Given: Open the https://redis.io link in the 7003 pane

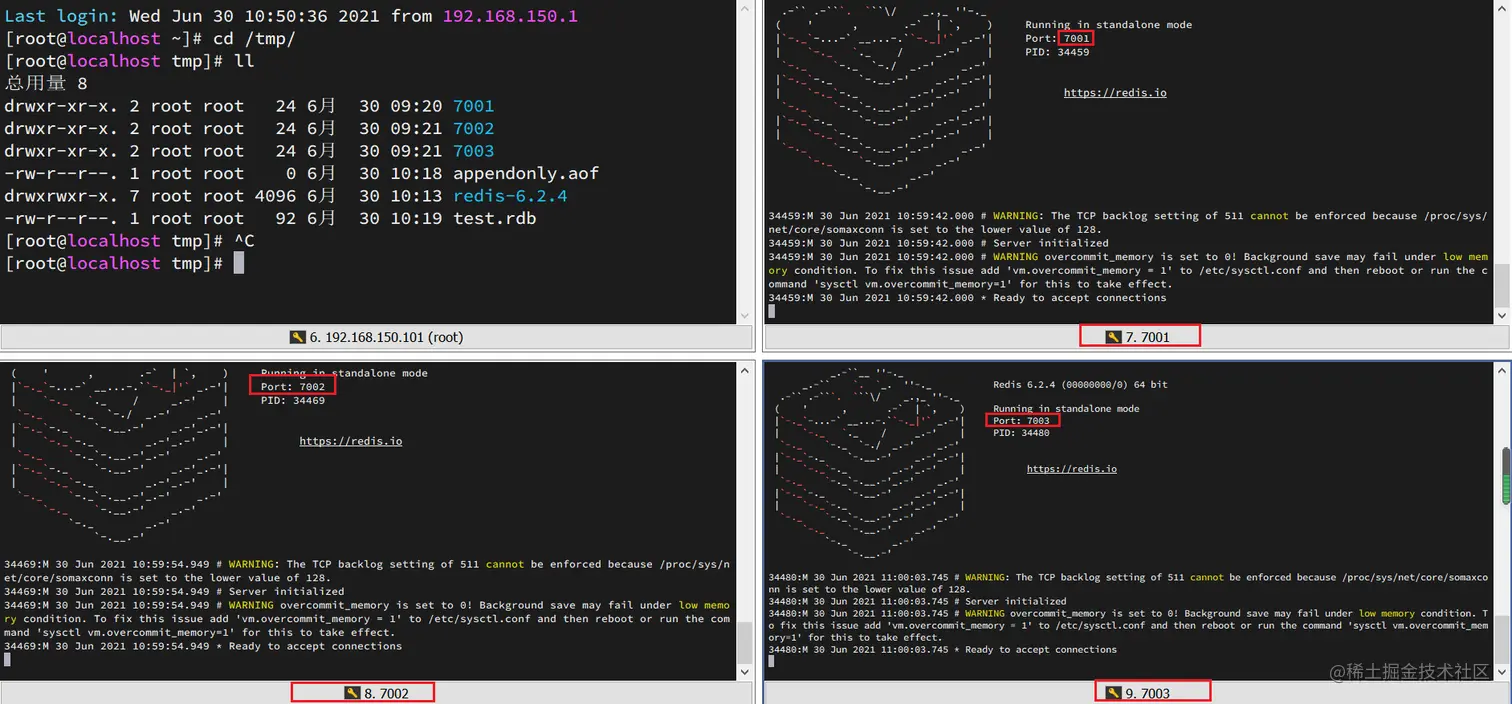Looking at the screenshot, I should pyautogui.click(x=1072, y=469).
